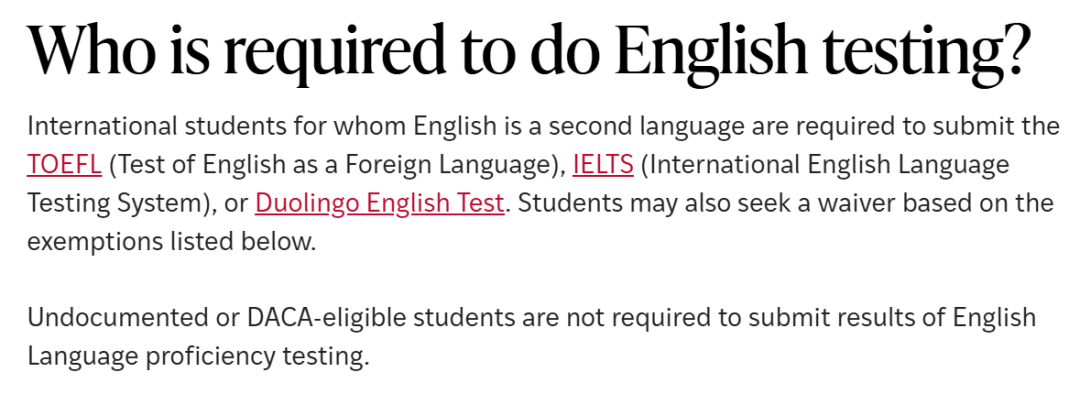The height and width of the screenshot is (394, 1080).
Task: Click the text 'DACA-eligible'
Action: [x=326, y=318]
